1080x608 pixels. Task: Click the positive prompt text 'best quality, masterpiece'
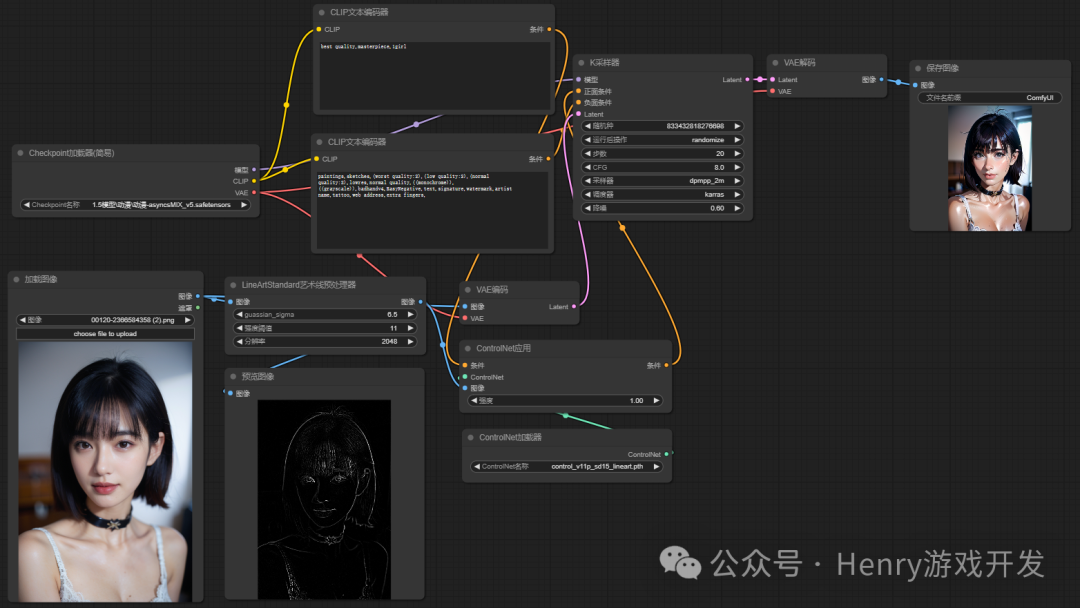(364, 47)
